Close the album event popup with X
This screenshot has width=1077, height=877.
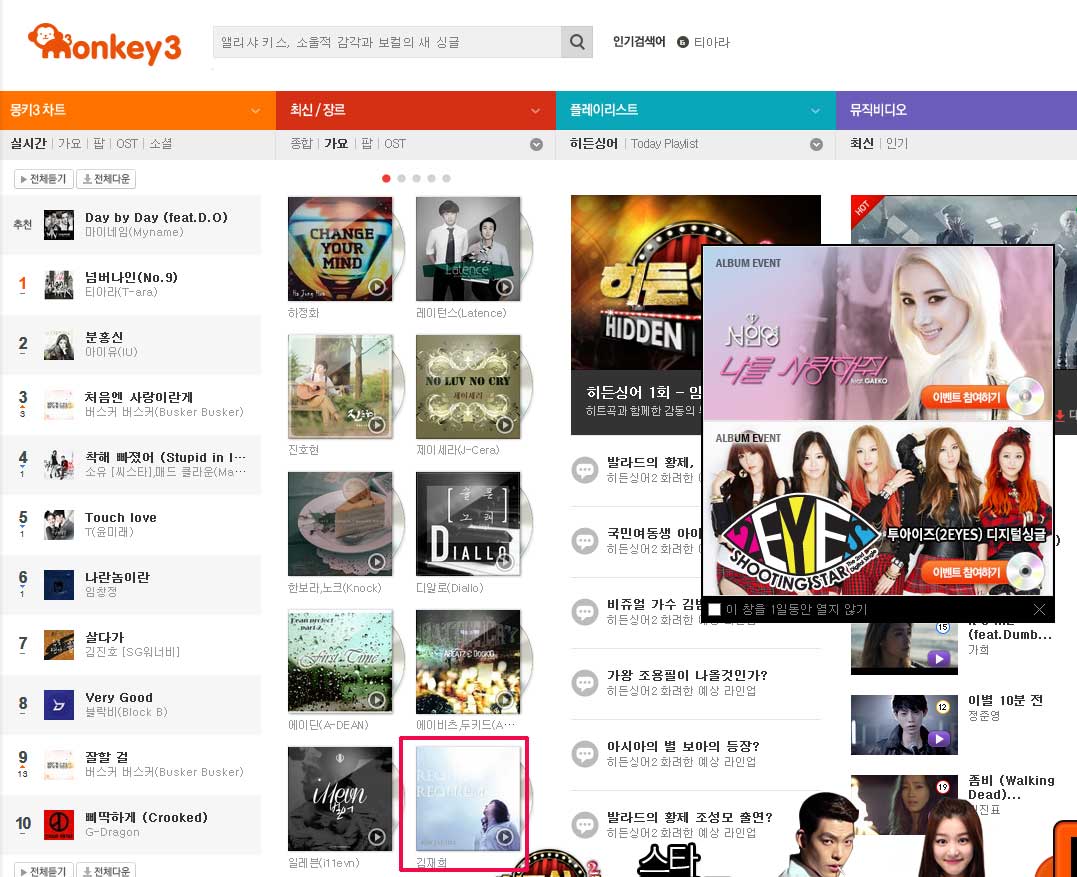click(1039, 609)
